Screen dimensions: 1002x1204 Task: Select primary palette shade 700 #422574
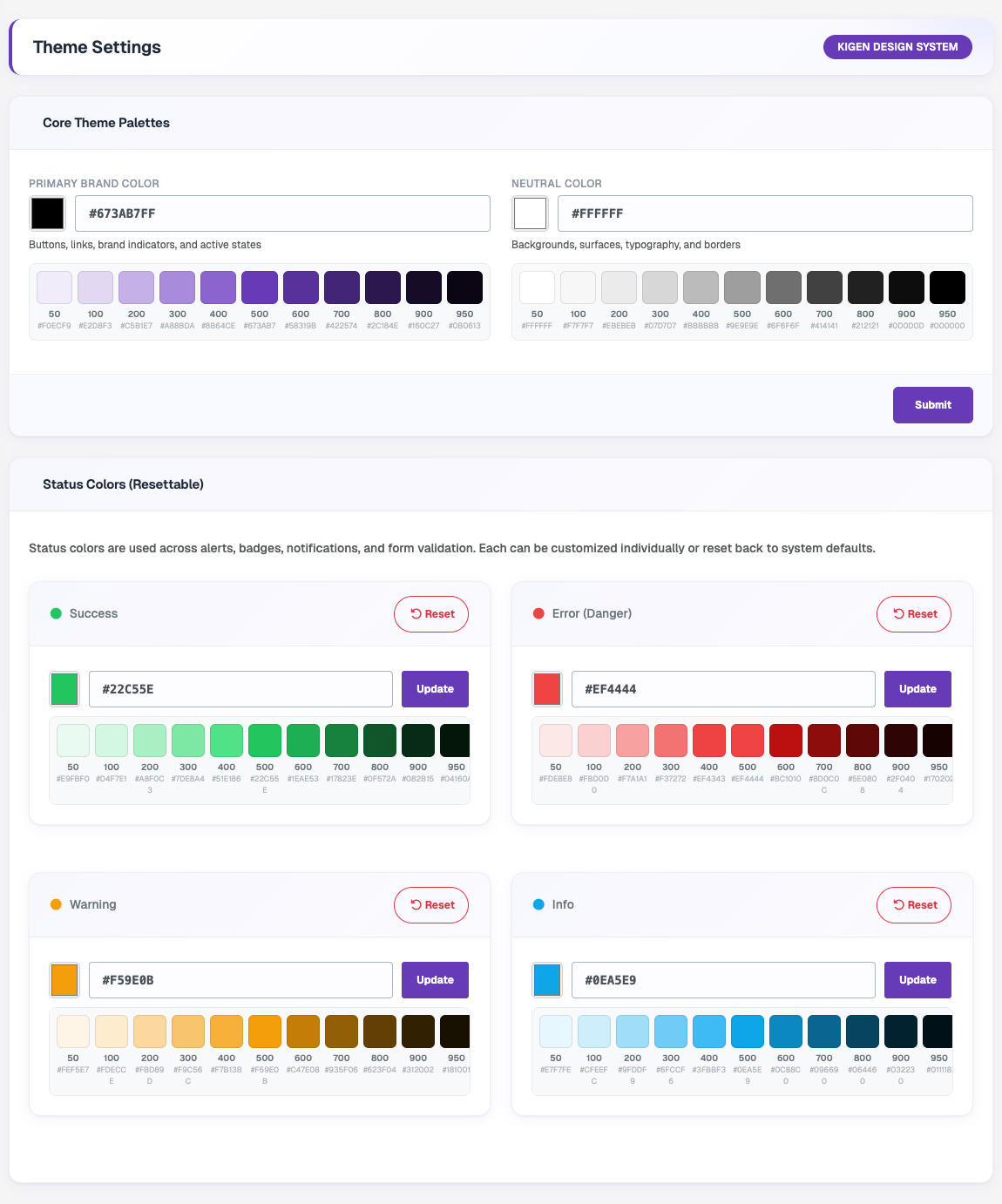pyautogui.click(x=342, y=287)
